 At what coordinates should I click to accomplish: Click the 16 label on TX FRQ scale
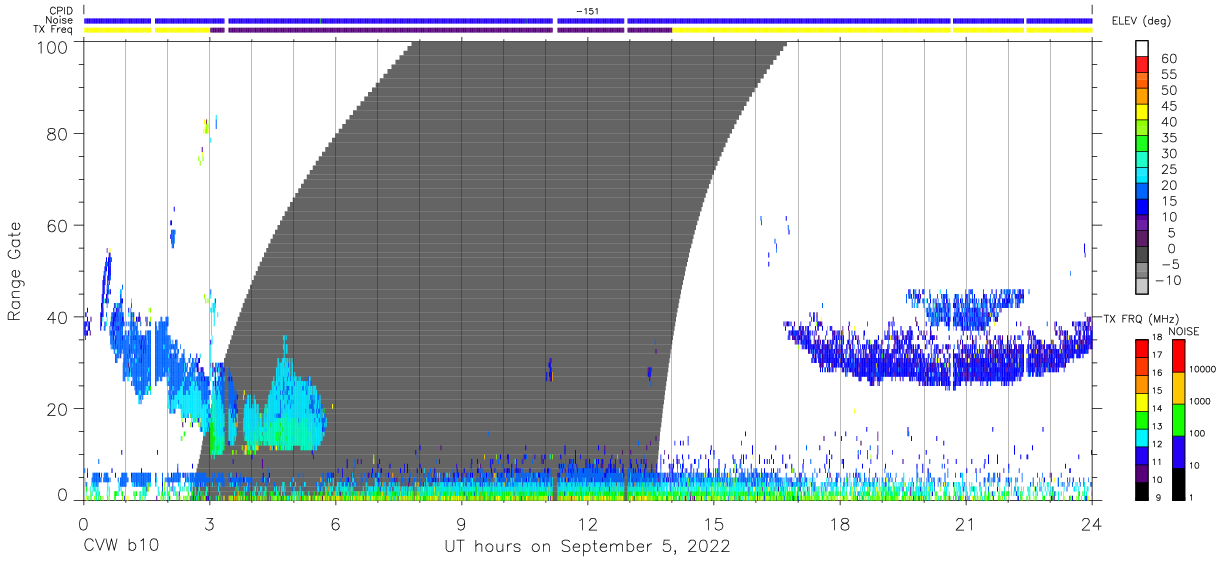click(x=1155, y=373)
